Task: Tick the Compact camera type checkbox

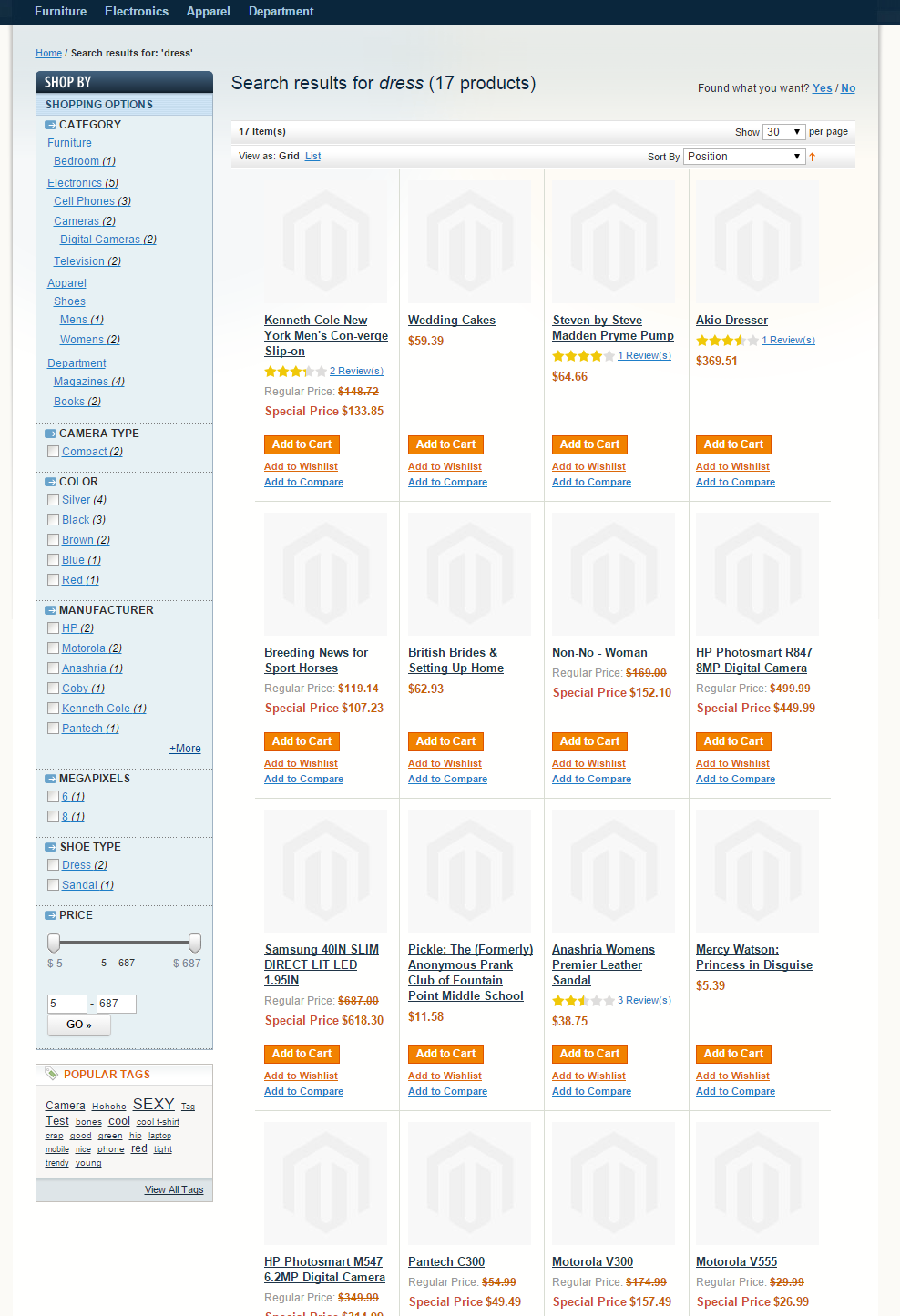Action: click(53, 452)
